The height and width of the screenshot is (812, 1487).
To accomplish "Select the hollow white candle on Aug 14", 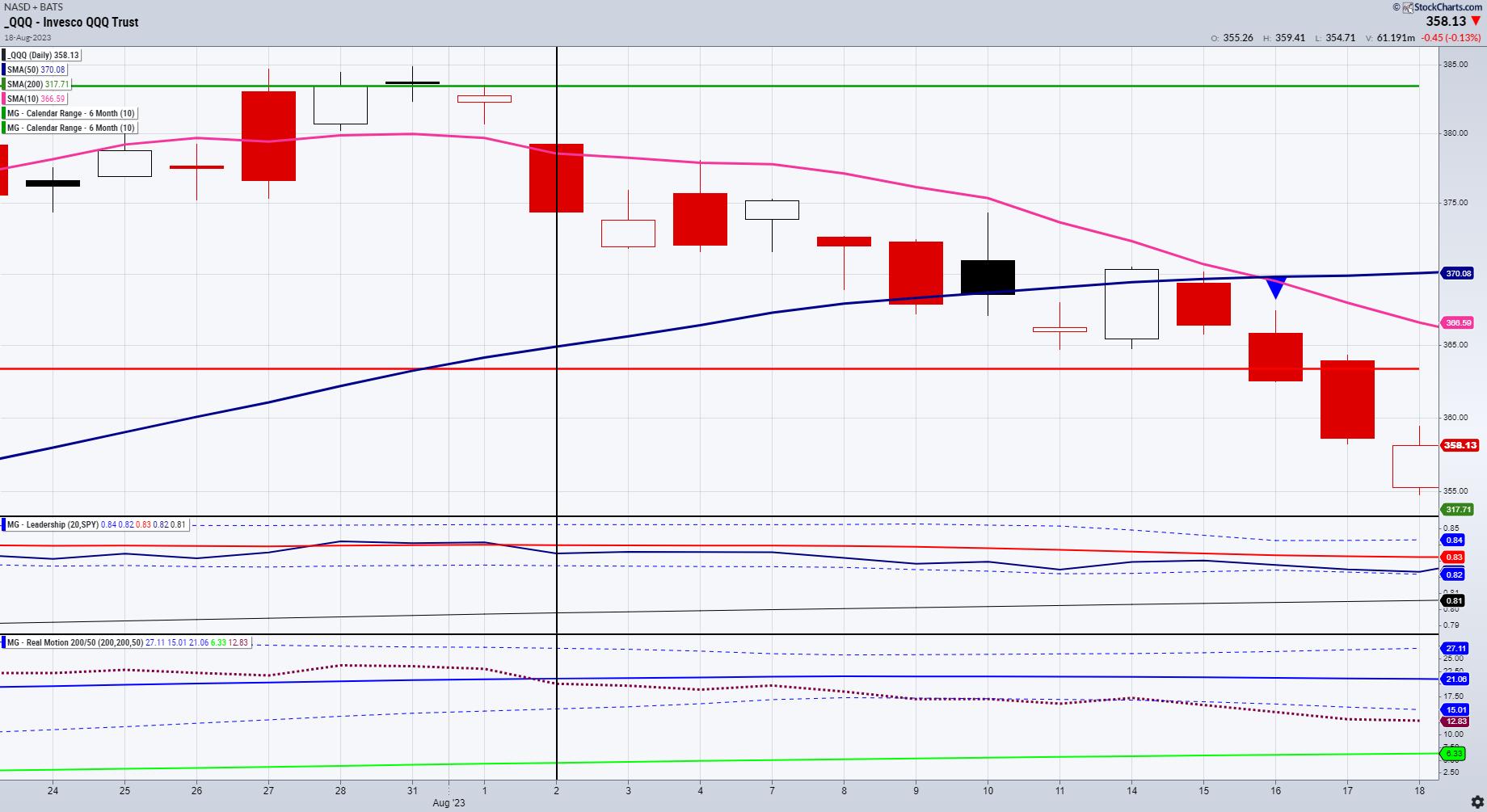I will [1131, 304].
